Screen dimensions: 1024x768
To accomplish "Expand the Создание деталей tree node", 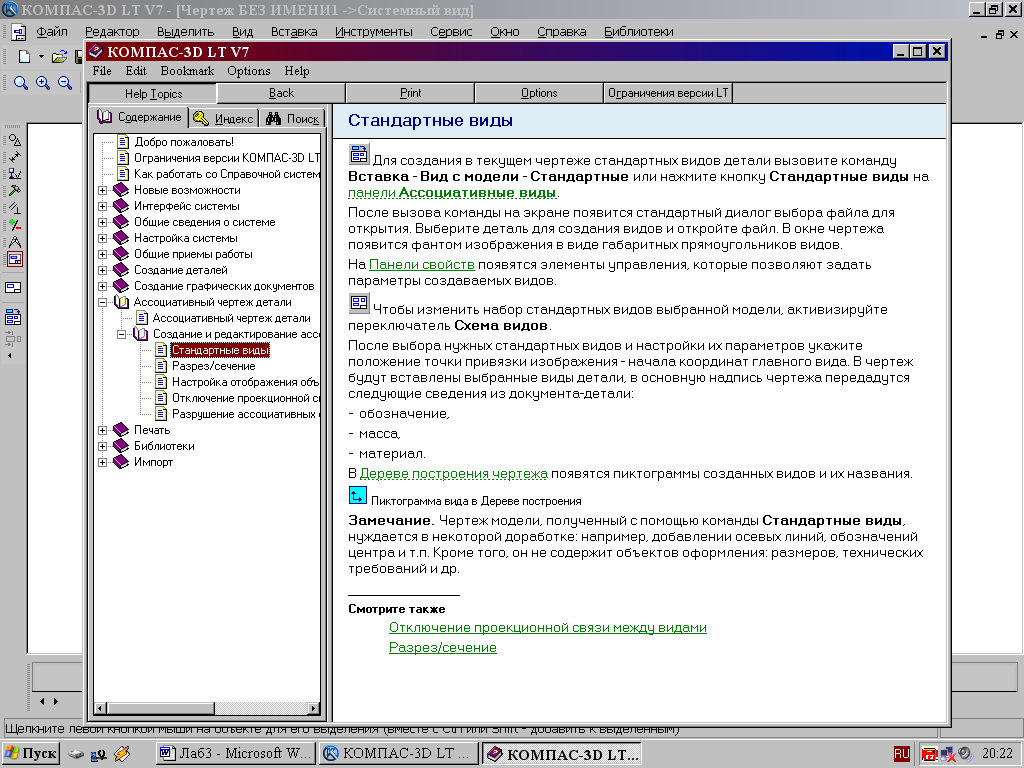I will tap(103, 270).
